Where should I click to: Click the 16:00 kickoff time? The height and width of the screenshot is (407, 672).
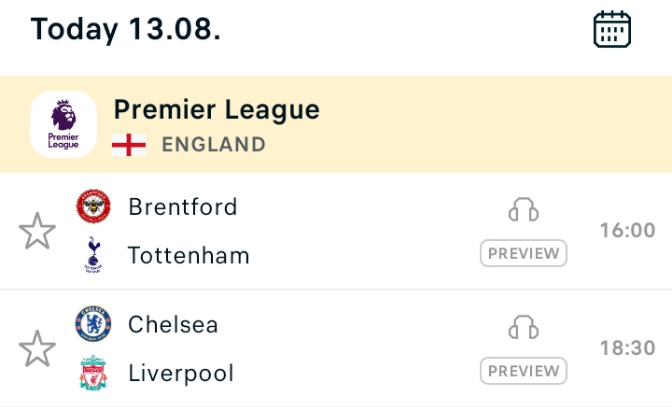(x=627, y=230)
